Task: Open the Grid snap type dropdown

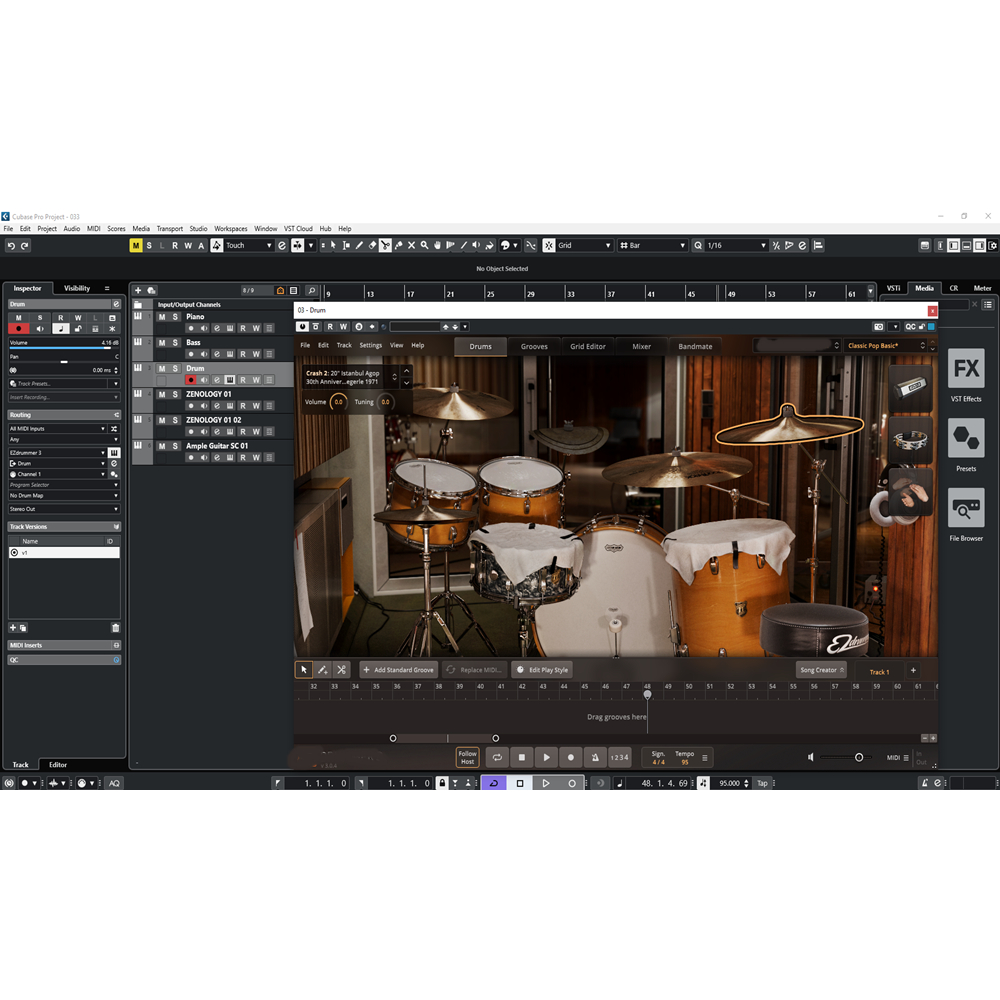Action: pyautogui.click(x=584, y=246)
